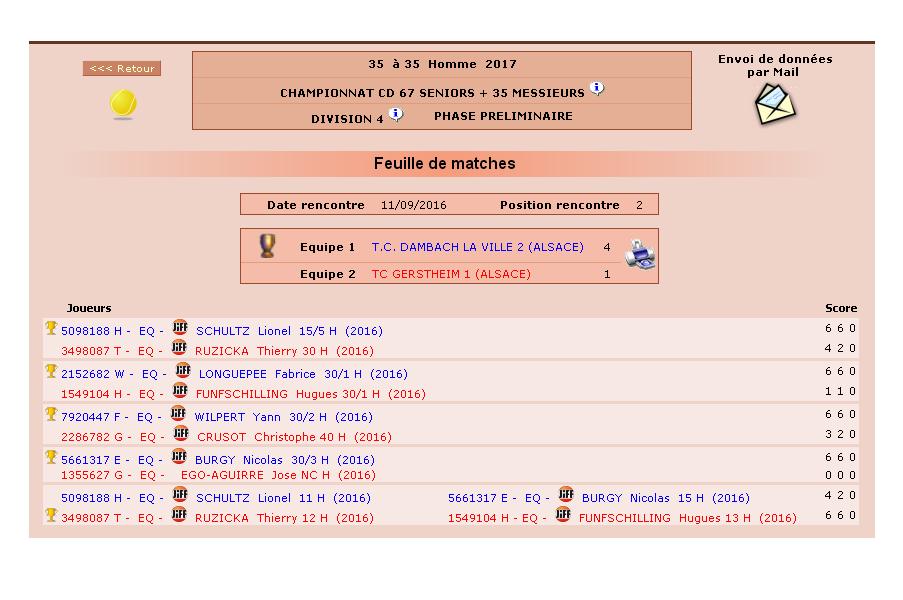Click the yellow tennis ball icon
Viewport: 903px width, 600px height.
point(123,104)
